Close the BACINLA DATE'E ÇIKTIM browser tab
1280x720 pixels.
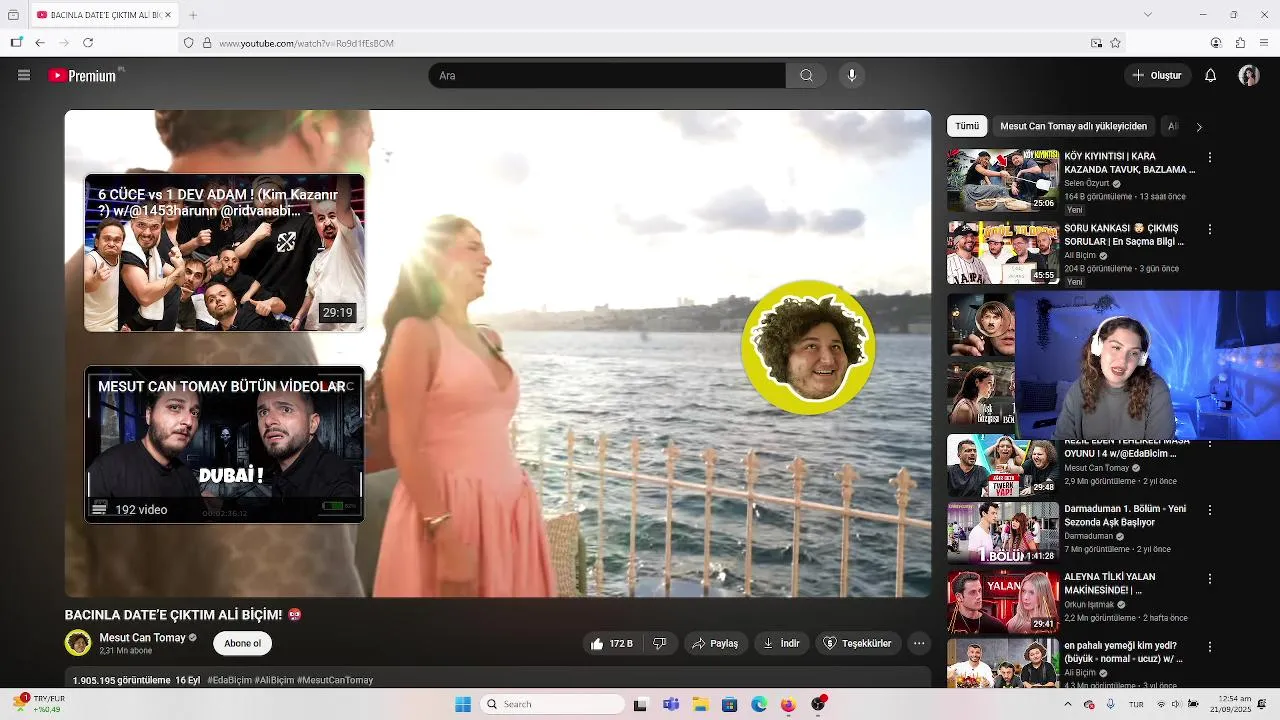168,15
